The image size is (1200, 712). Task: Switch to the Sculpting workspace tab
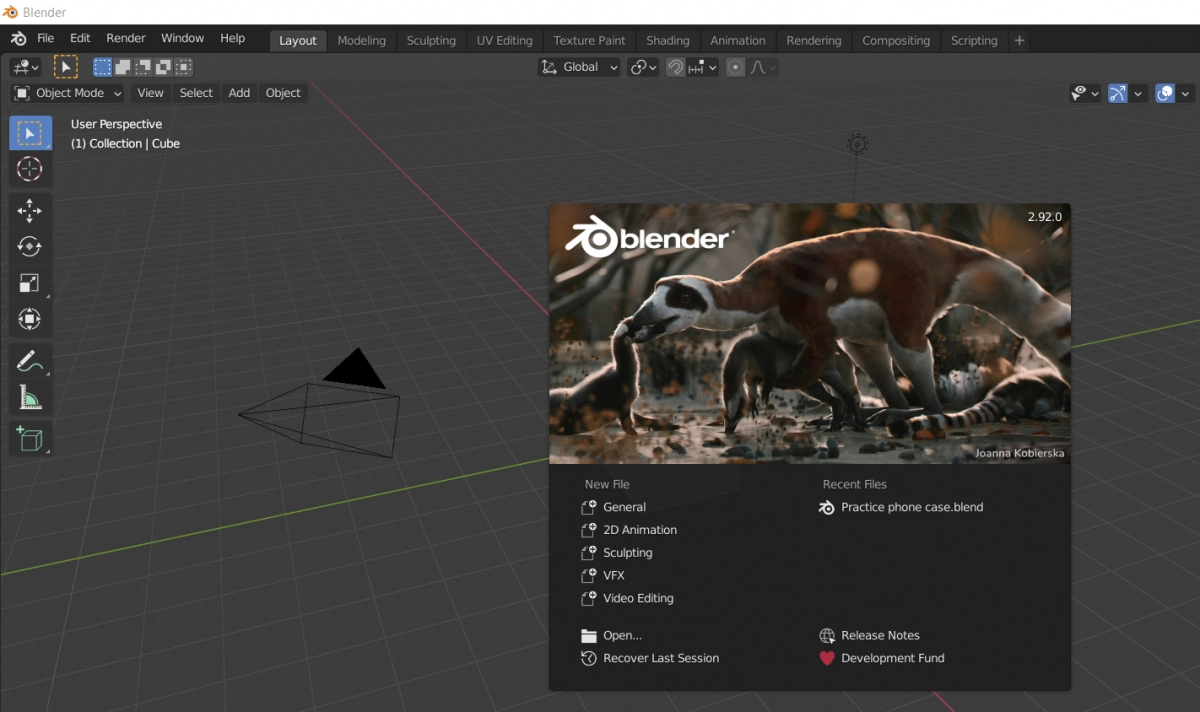431,40
